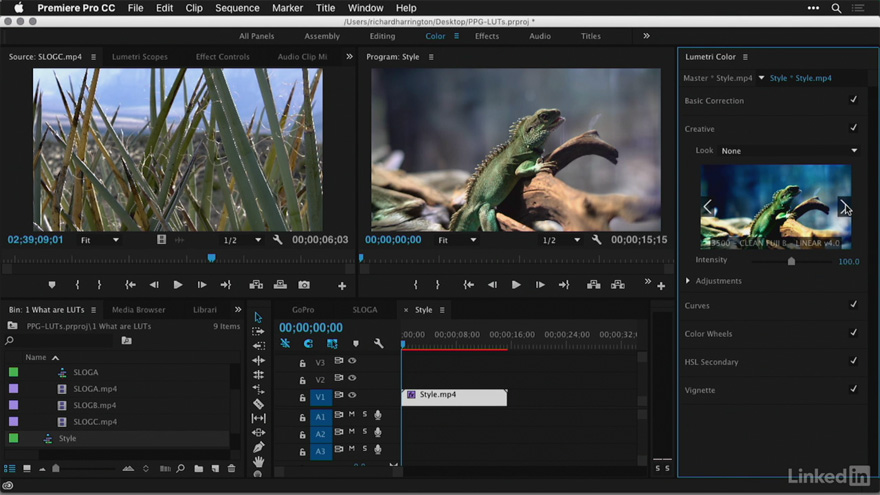This screenshot has height=495, width=880.
Task: Click Source monitor button editor plus
Action: [342, 286]
